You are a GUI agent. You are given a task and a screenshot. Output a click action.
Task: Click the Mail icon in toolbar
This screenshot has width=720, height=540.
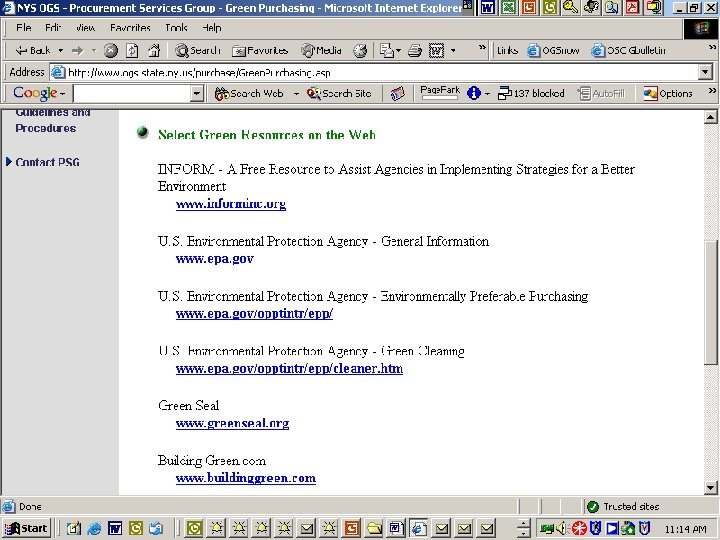pos(387,50)
